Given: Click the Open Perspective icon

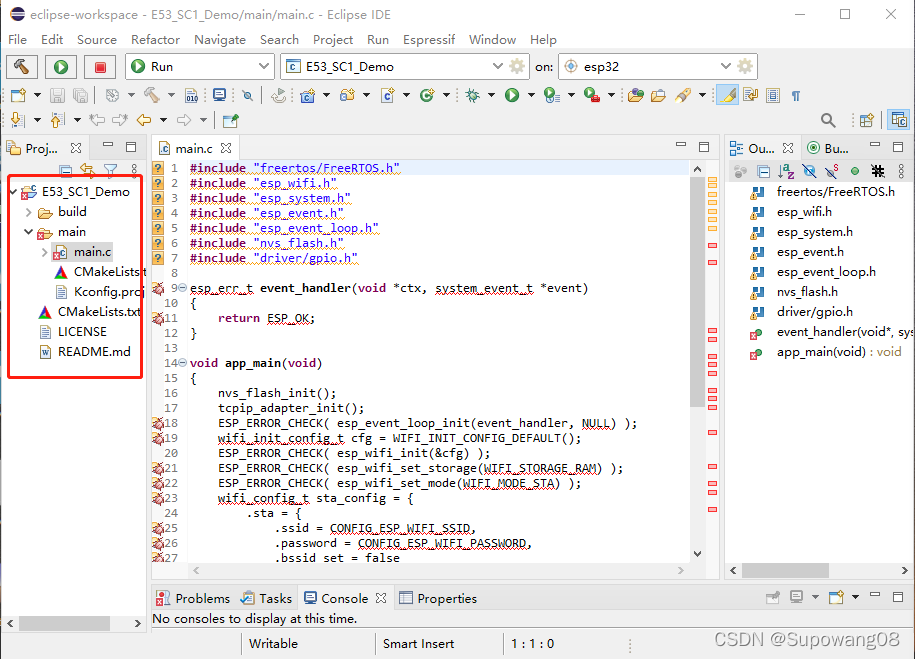Looking at the screenshot, I should [x=867, y=120].
